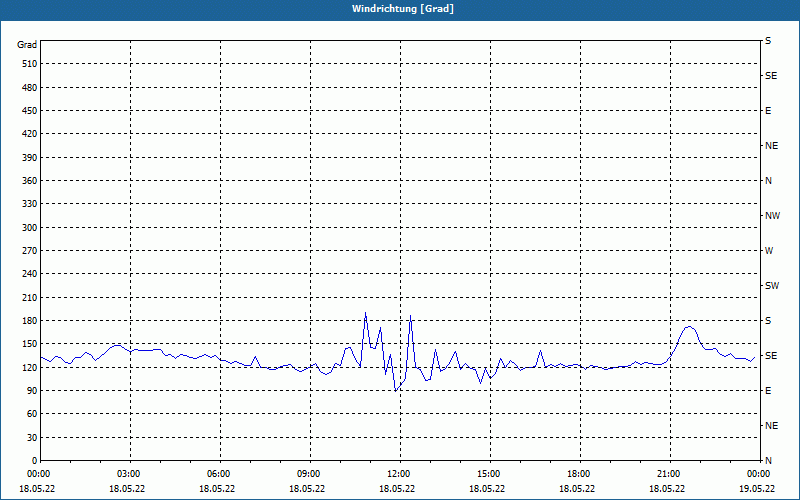Screen dimensions: 800x500
Task: Click the blue line's lowest dip near 12:00
Action: click(395, 391)
